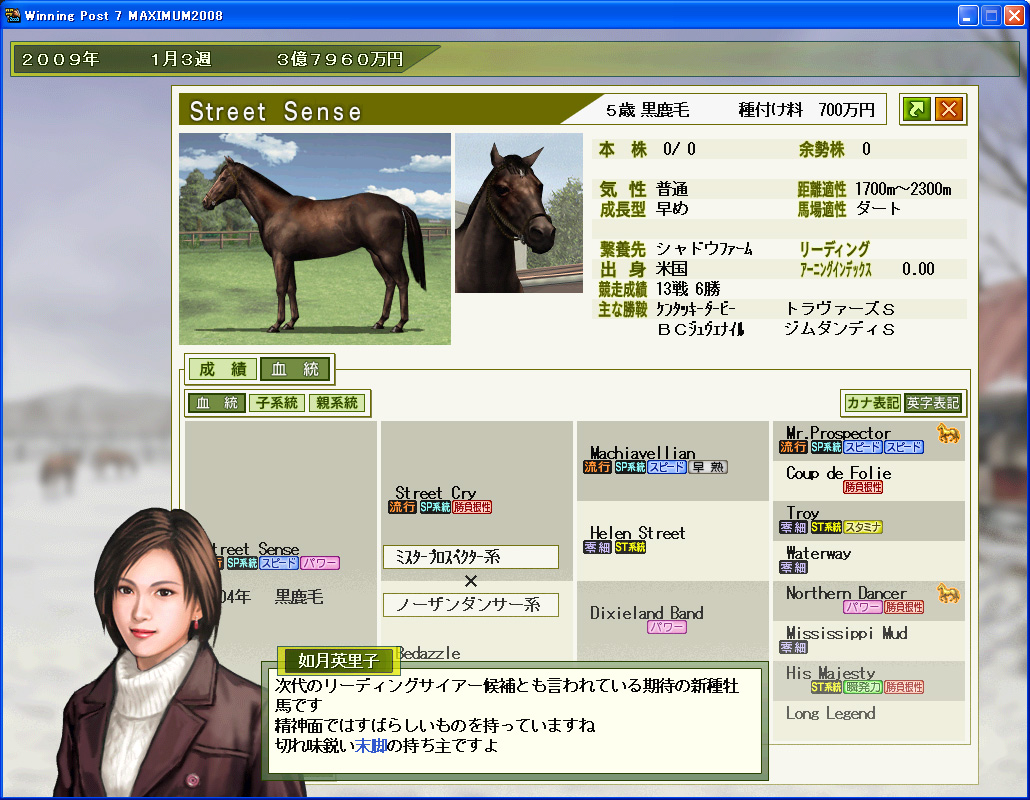Image resolution: width=1030 pixels, height=800 pixels.
Task: Click the SP系統 badge under Machiavellian
Action: click(x=630, y=467)
